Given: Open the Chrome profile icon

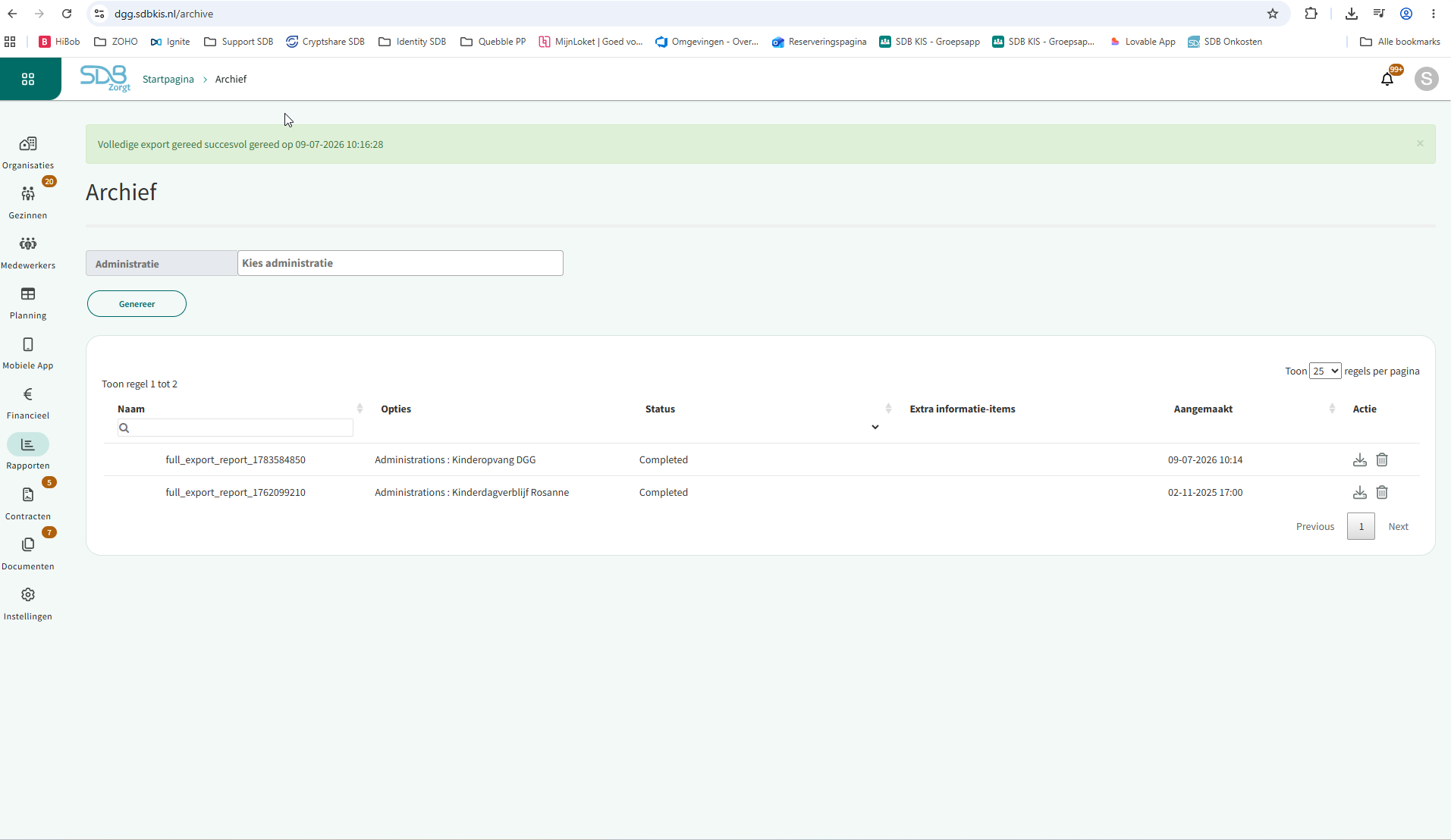Looking at the screenshot, I should 1406,14.
